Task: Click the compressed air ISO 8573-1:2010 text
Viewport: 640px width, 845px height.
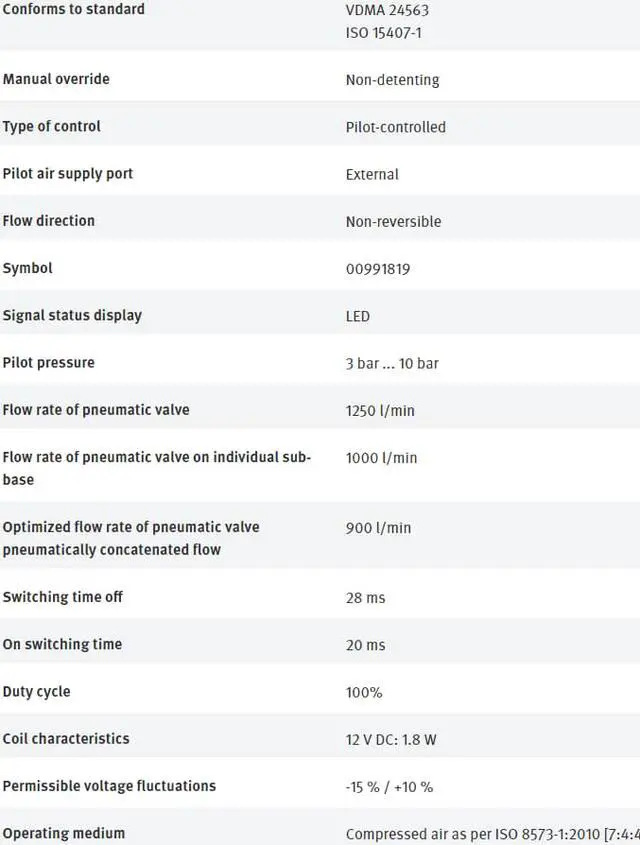Action: click(x=492, y=834)
